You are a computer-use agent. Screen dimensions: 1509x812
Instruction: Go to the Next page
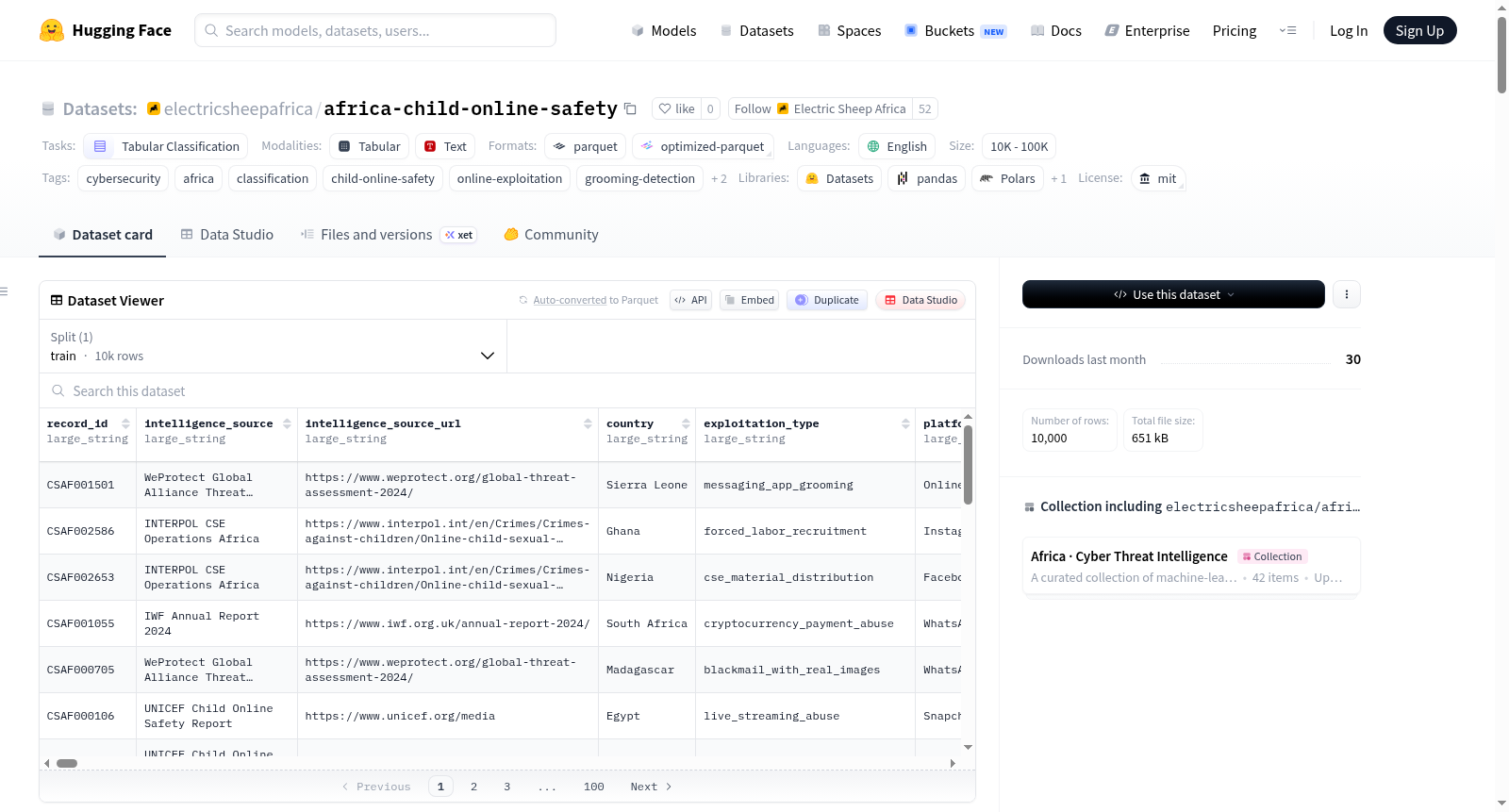coord(651,787)
